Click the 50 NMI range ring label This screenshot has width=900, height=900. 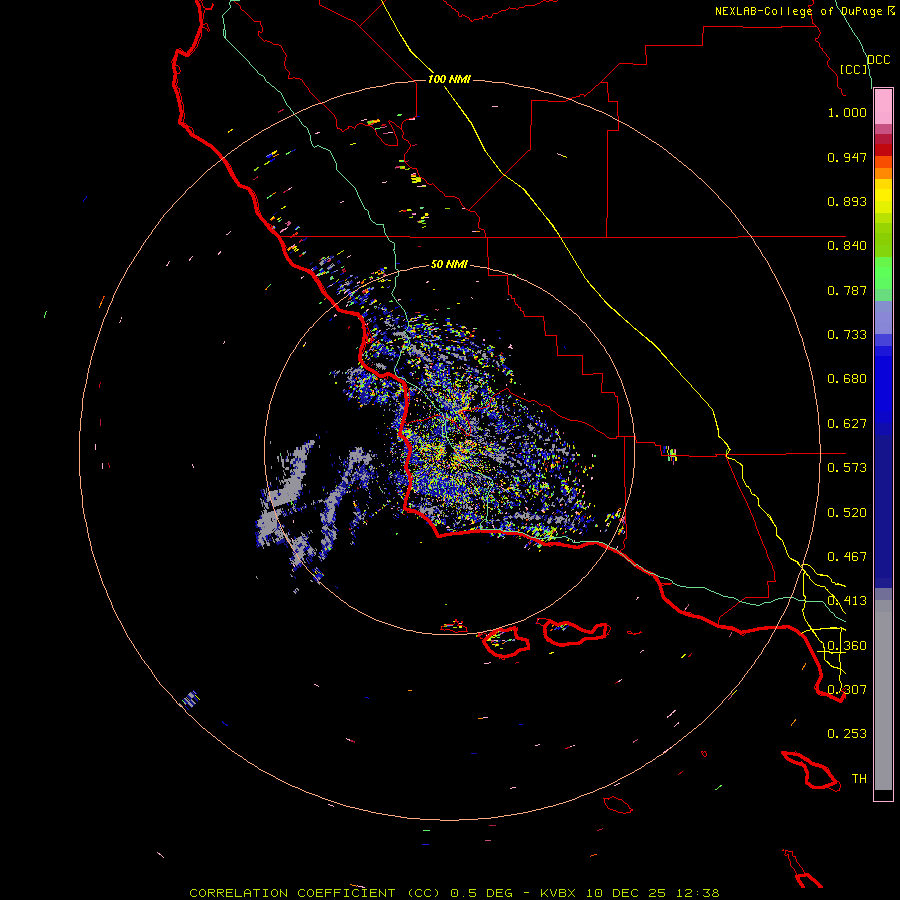449,264
